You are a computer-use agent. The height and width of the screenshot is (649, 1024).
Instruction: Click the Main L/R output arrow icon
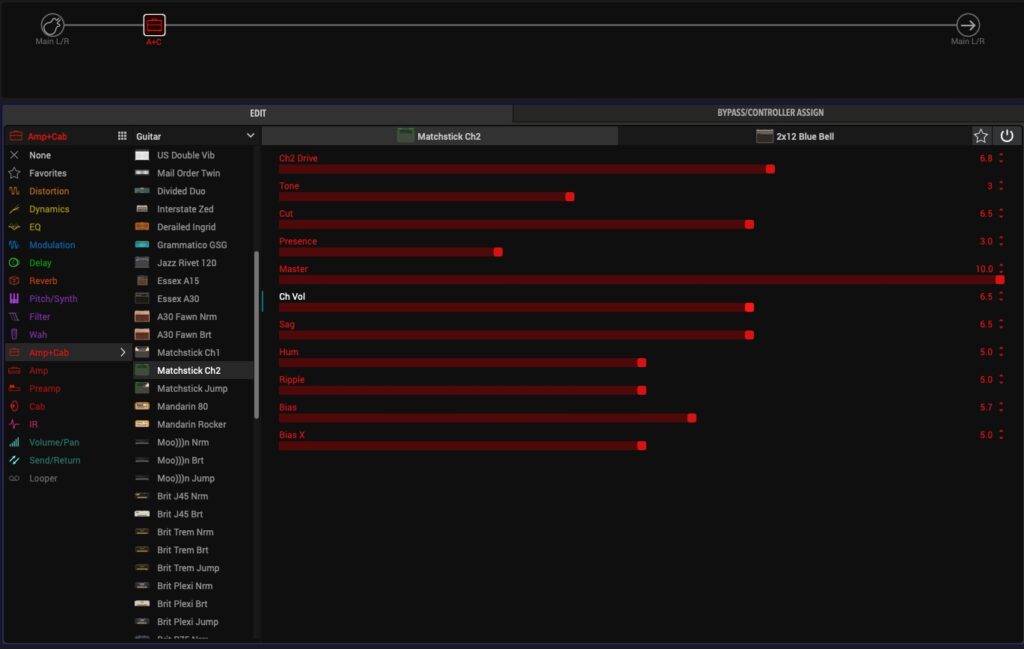pyautogui.click(x=967, y=25)
